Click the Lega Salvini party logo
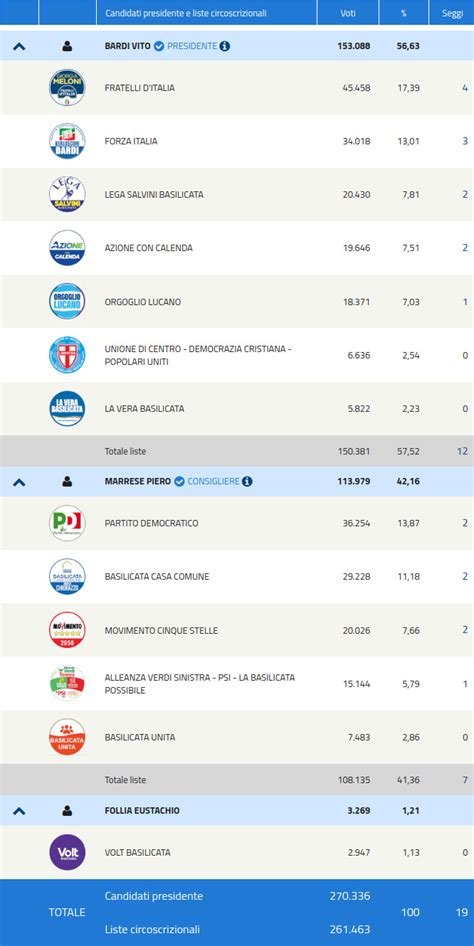 [67, 194]
